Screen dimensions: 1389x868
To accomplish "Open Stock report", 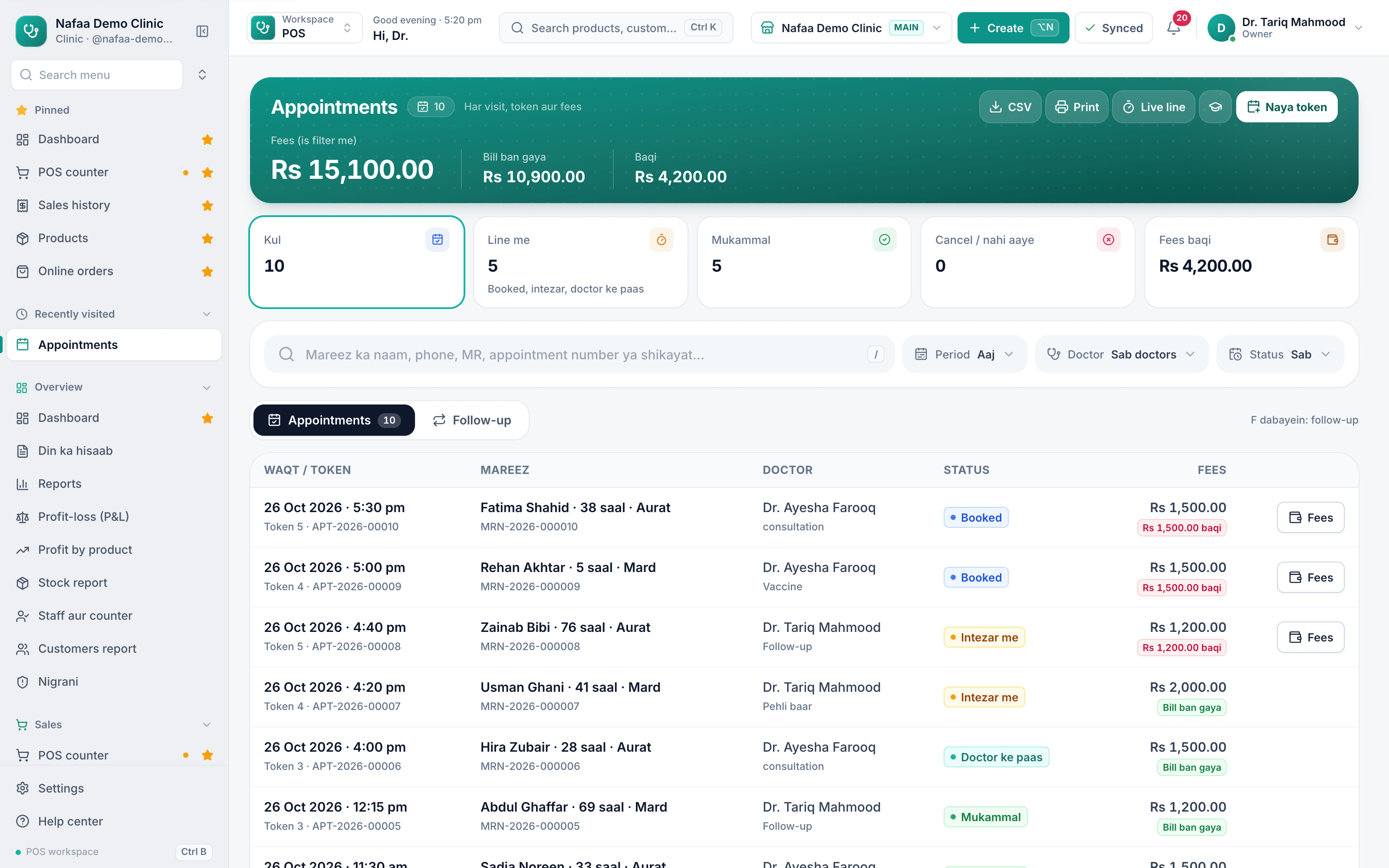I will [x=114, y=583].
